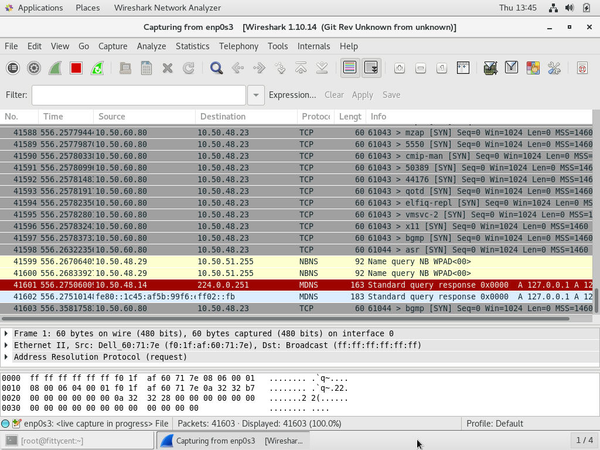
Task: Zoom in the packet text icon
Action: click(x=399, y=68)
